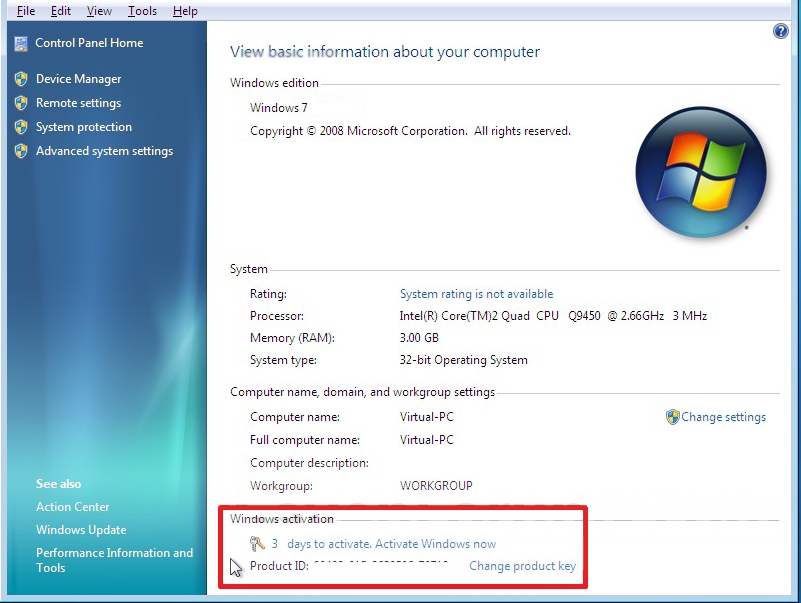
Task: Click the WORKGROUP value text
Action: pos(436,485)
